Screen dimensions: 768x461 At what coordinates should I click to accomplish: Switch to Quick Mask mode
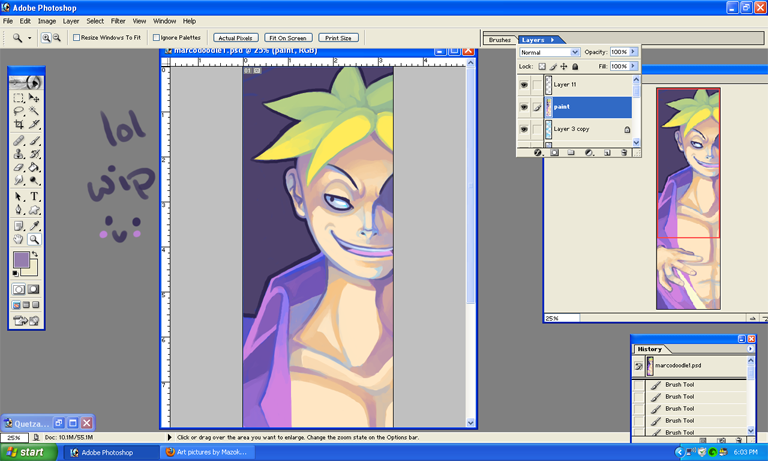[x=34, y=290]
